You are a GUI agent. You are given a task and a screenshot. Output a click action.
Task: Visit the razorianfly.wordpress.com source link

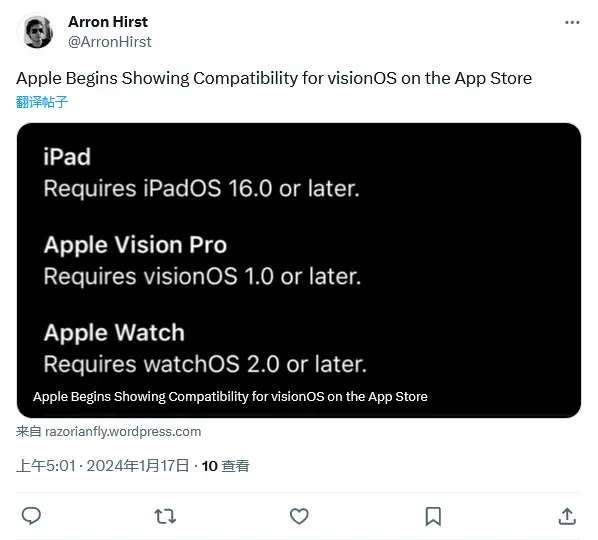(123, 431)
